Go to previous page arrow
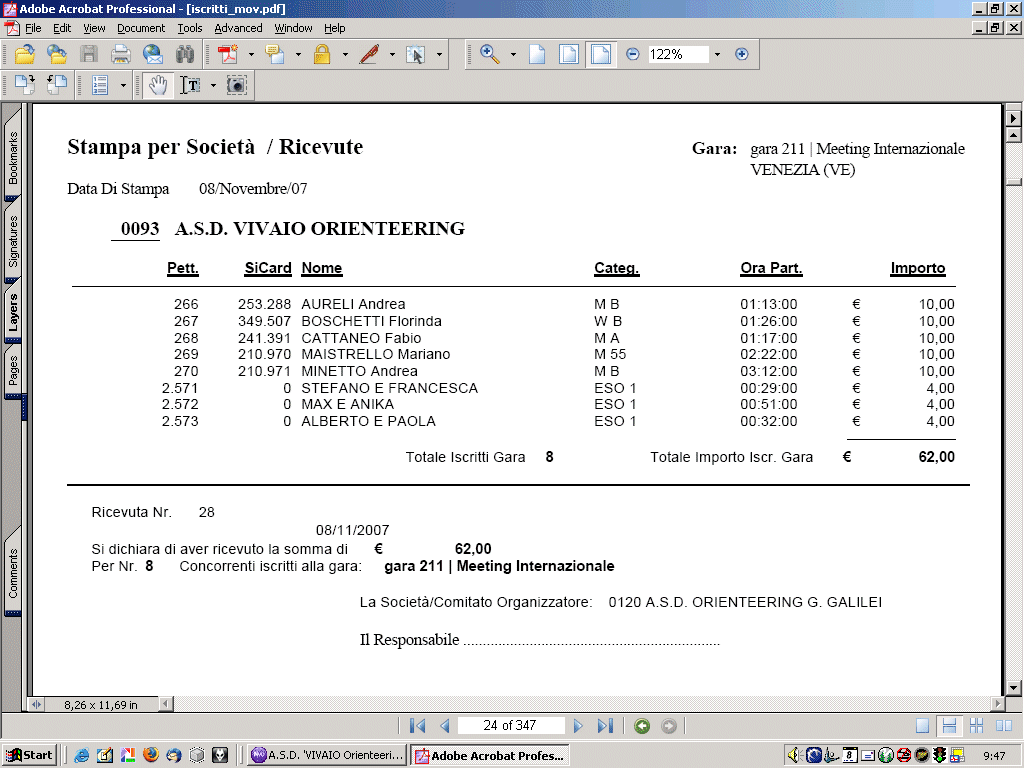Image resolution: width=1024 pixels, height=768 pixels. pos(445,726)
